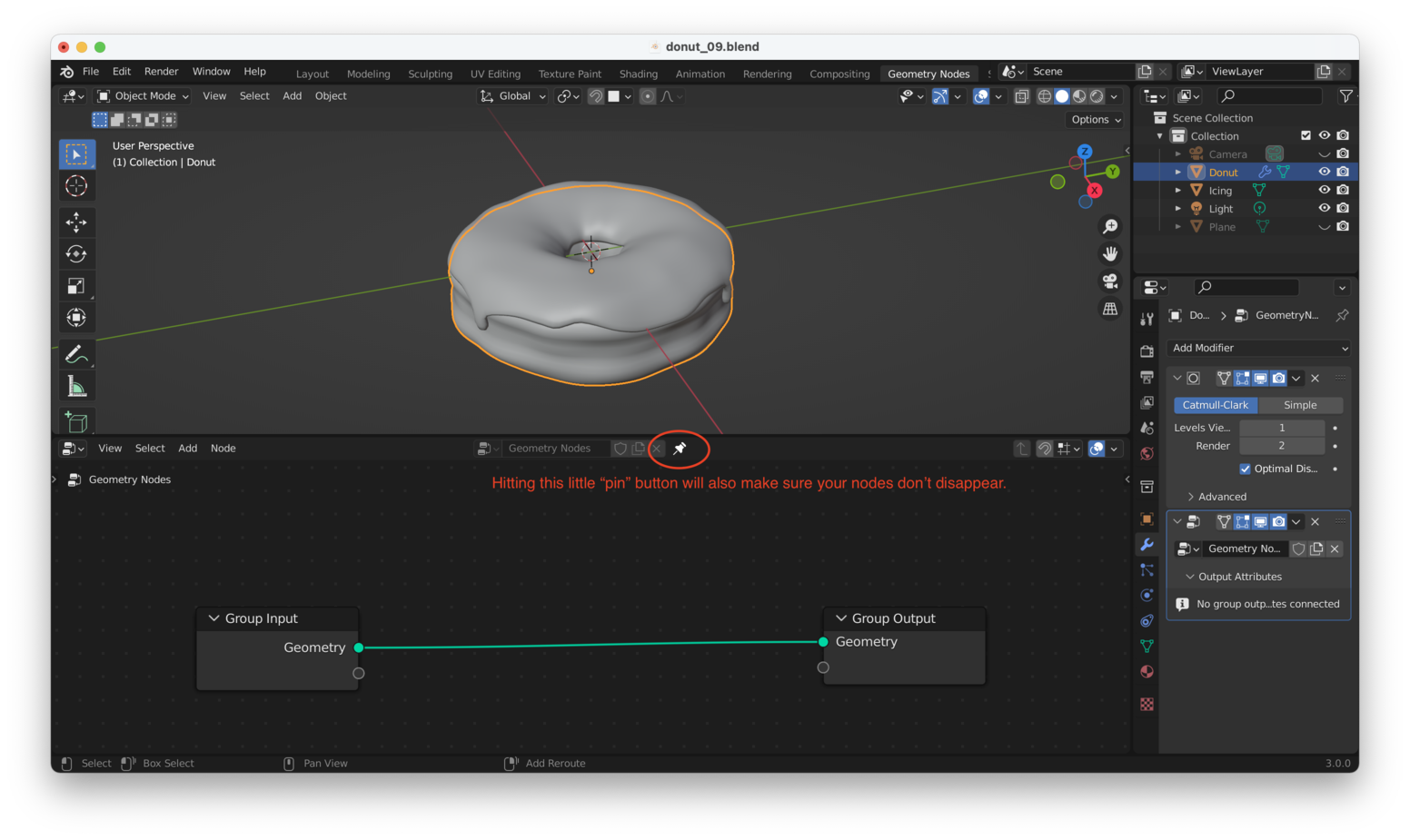Viewport: 1410px width, 840px height.
Task: Click the pin icon in node editor header
Action: pos(680,449)
